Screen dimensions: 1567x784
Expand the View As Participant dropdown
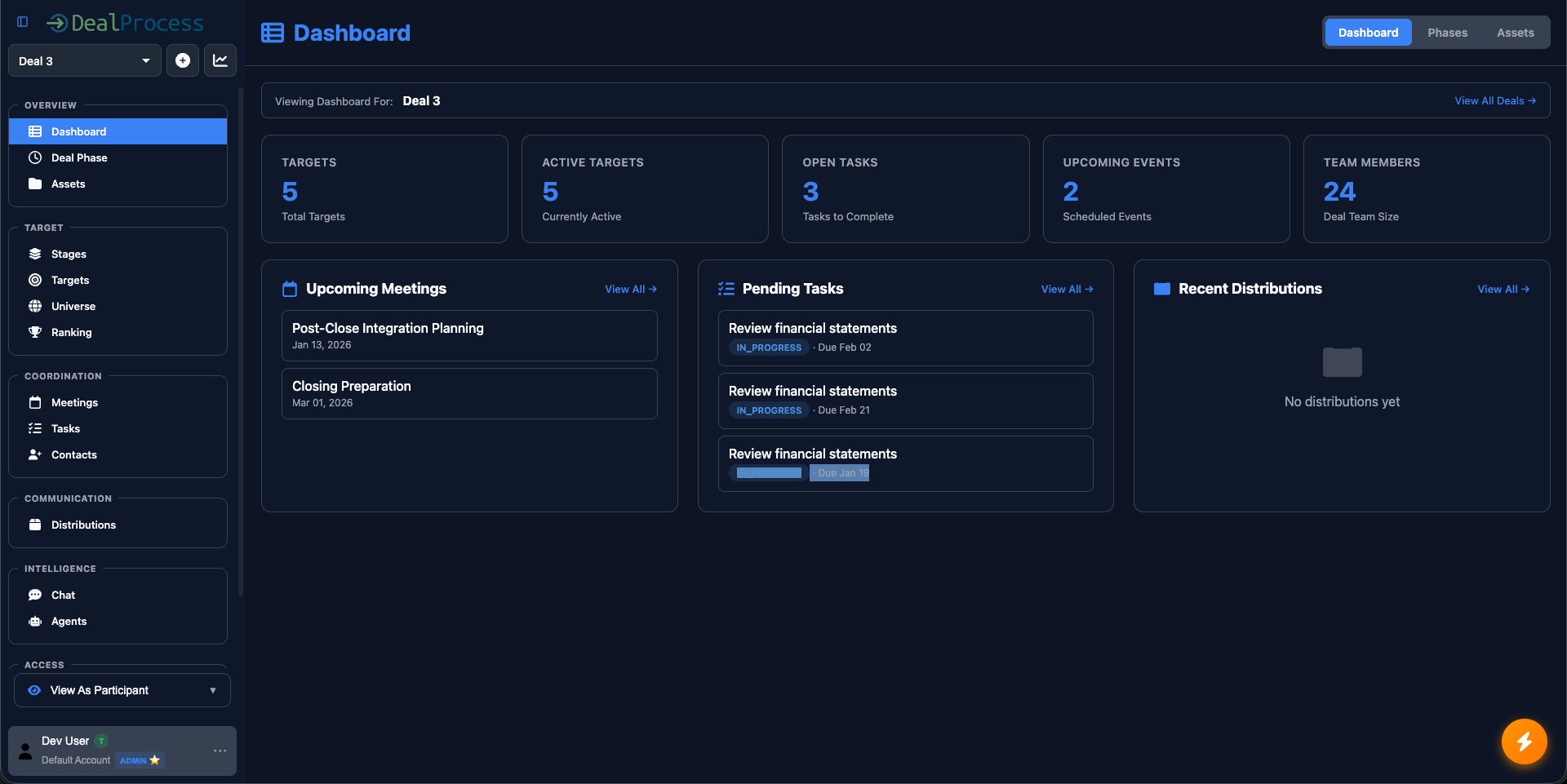pos(213,690)
